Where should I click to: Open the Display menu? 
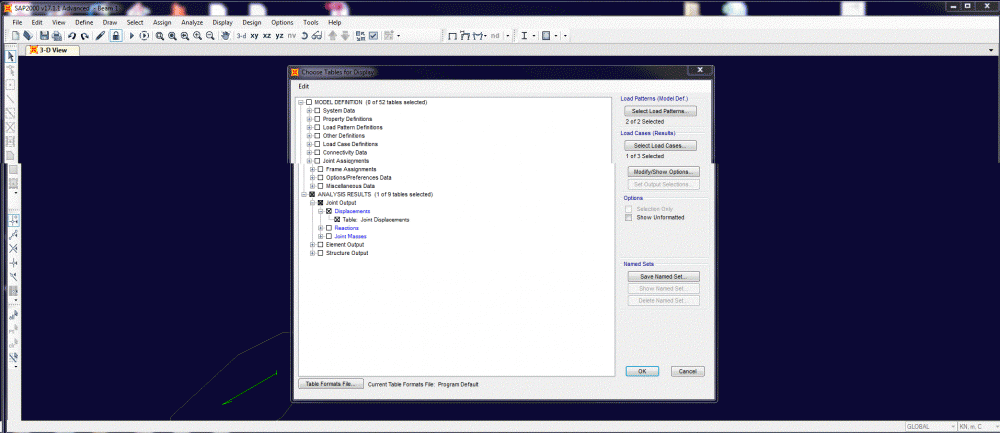coord(223,22)
